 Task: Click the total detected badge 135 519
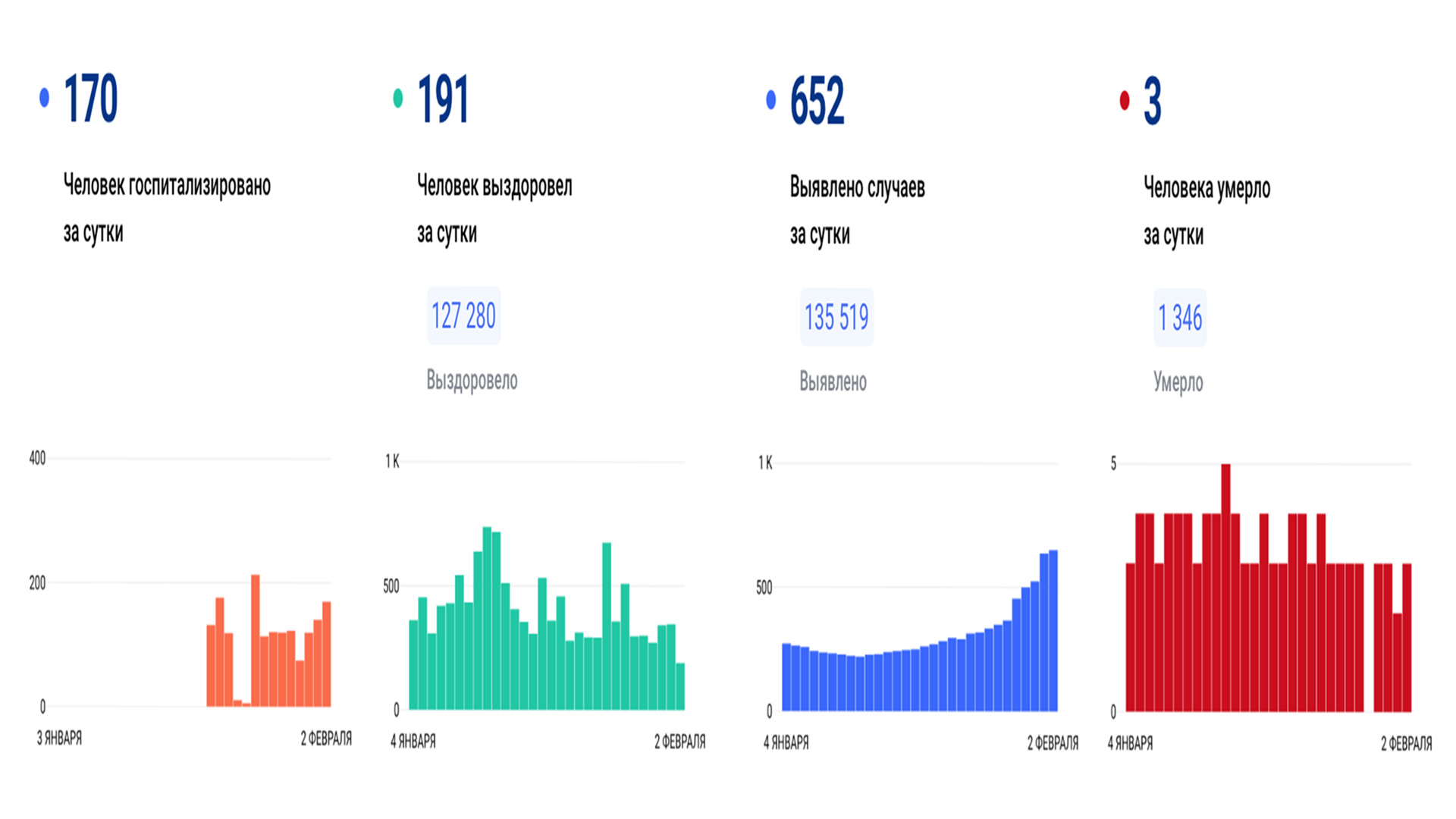(x=836, y=317)
